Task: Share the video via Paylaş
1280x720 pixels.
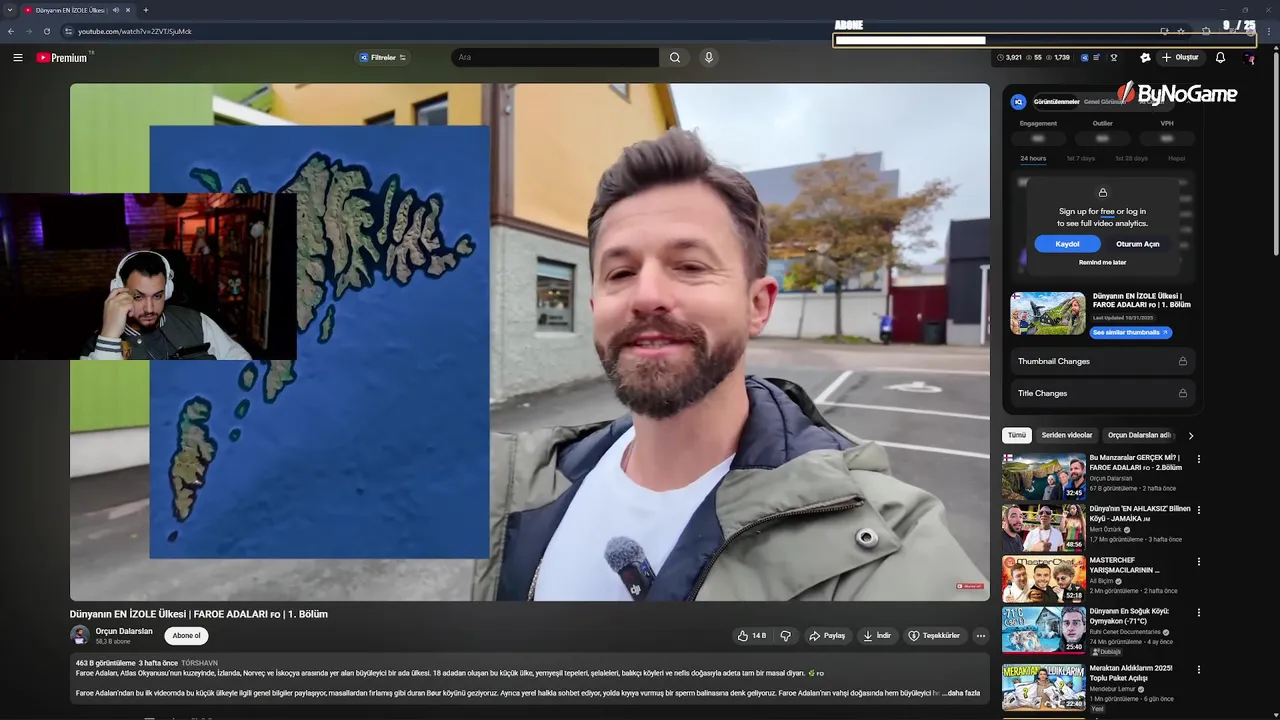Action: [827, 635]
